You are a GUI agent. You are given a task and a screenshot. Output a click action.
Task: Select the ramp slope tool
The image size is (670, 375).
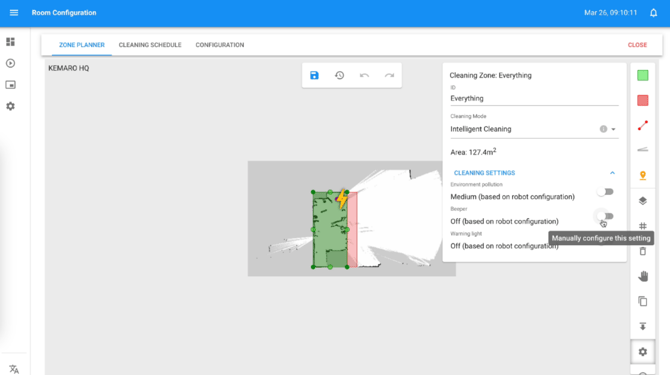643,149
